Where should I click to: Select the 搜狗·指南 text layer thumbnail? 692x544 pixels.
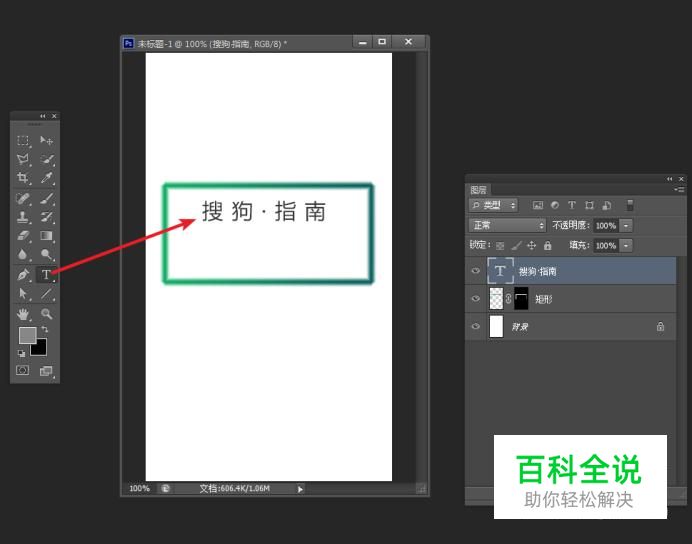500,271
